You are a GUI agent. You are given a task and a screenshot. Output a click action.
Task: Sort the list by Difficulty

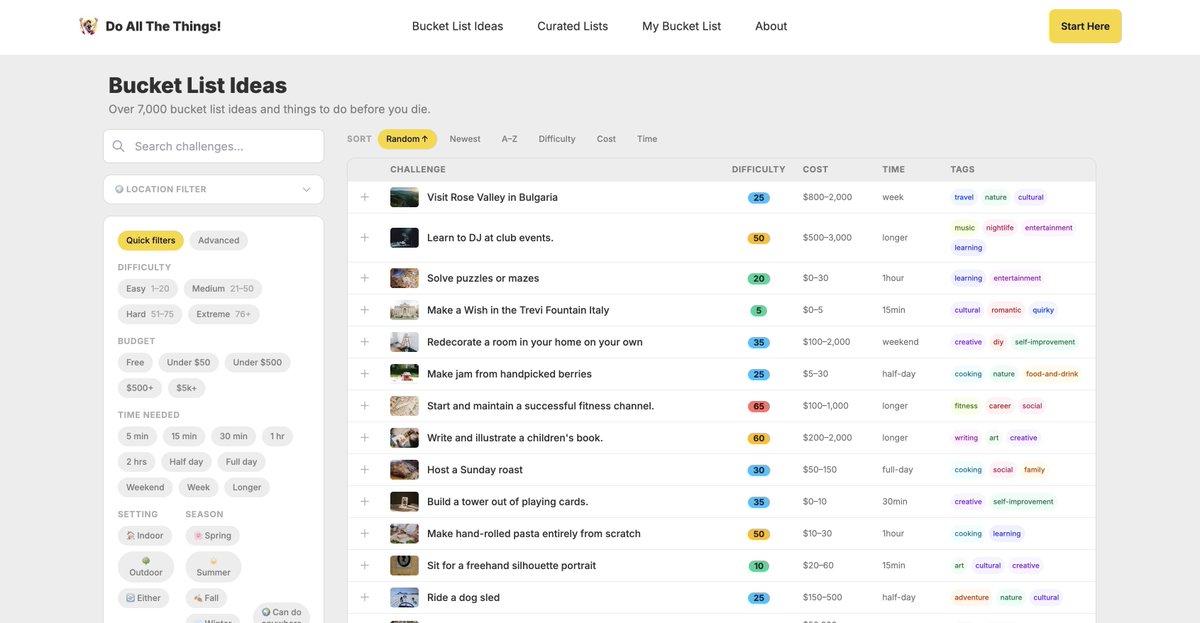tap(557, 139)
